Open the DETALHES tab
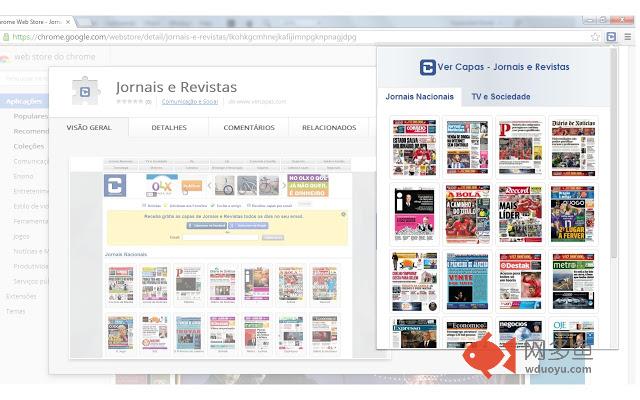Screen dimensions: 640x400 tap(169, 128)
